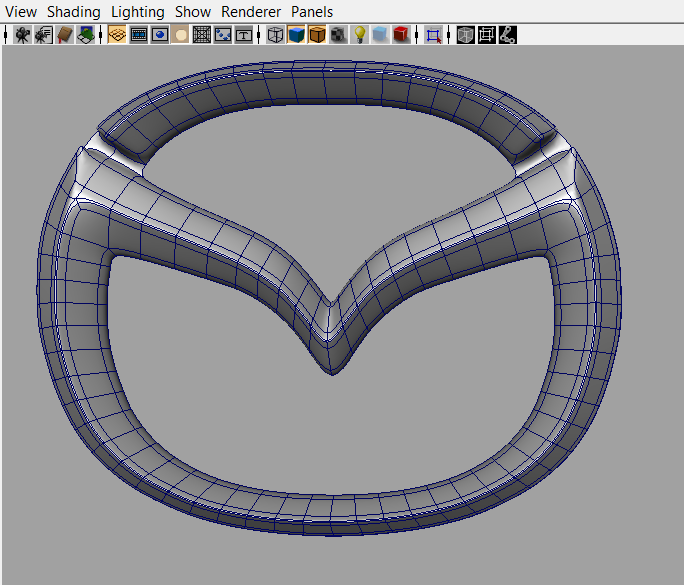684x585 pixels.
Task: Switch to Wireframe display mode
Action: pos(275,35)
